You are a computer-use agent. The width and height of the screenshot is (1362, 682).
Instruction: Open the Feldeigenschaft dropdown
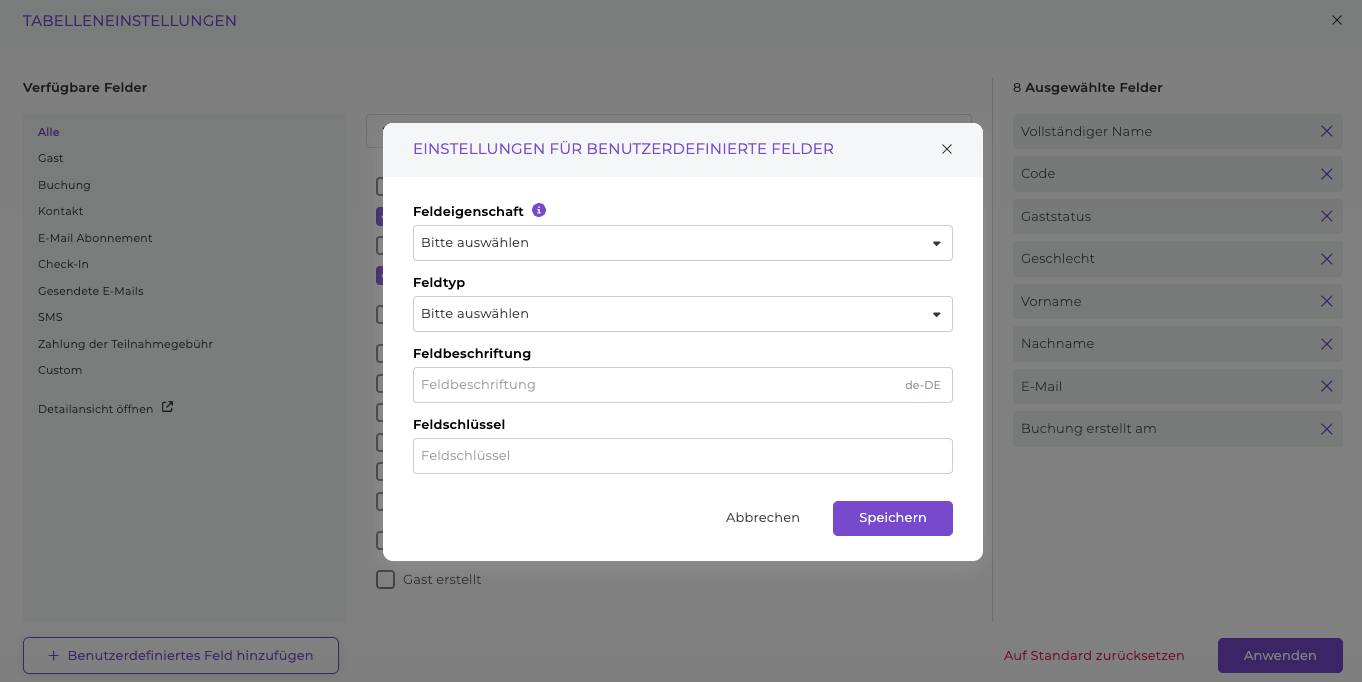pos(682,243)
